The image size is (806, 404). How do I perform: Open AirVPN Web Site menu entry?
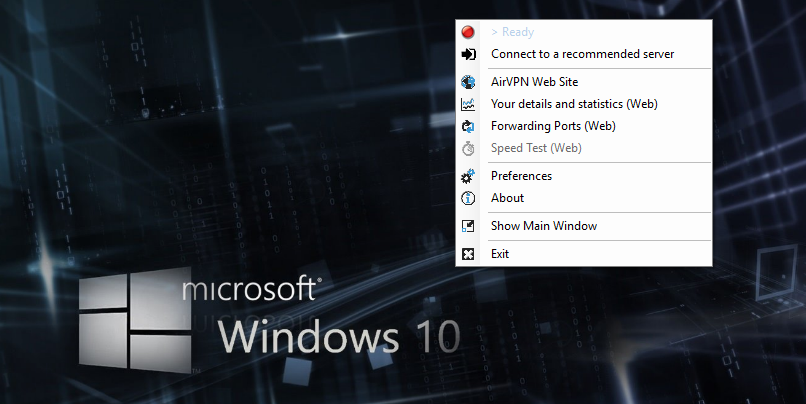(584, 82)
